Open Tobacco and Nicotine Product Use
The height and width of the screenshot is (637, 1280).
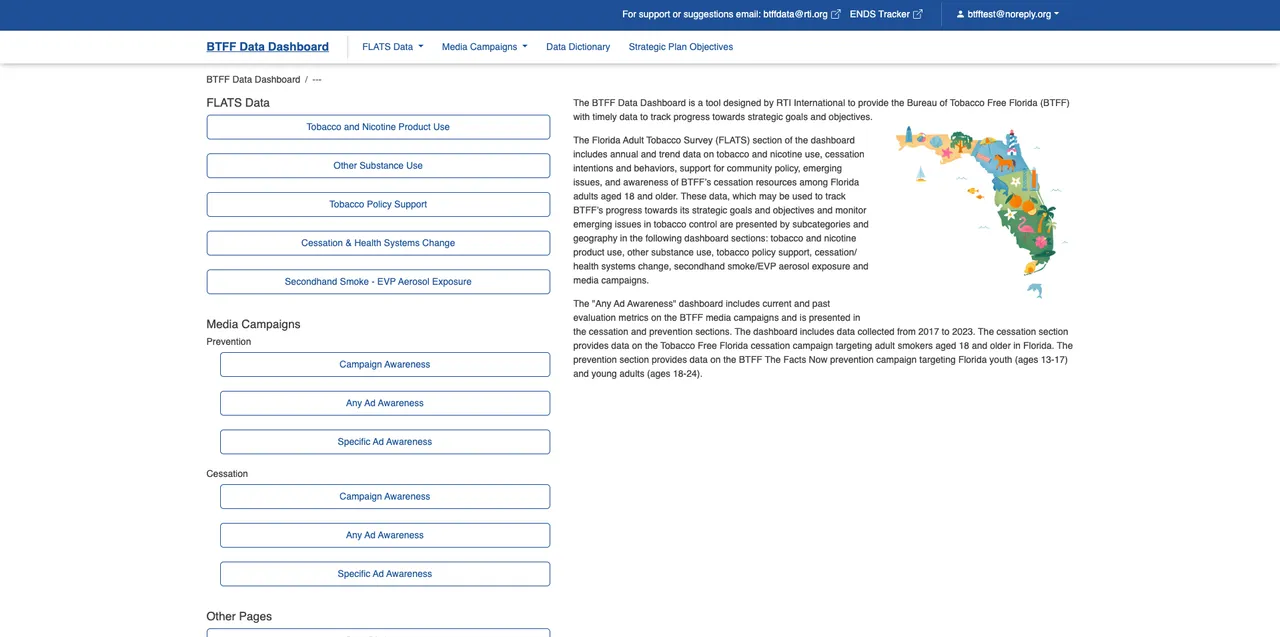[378, 127]
